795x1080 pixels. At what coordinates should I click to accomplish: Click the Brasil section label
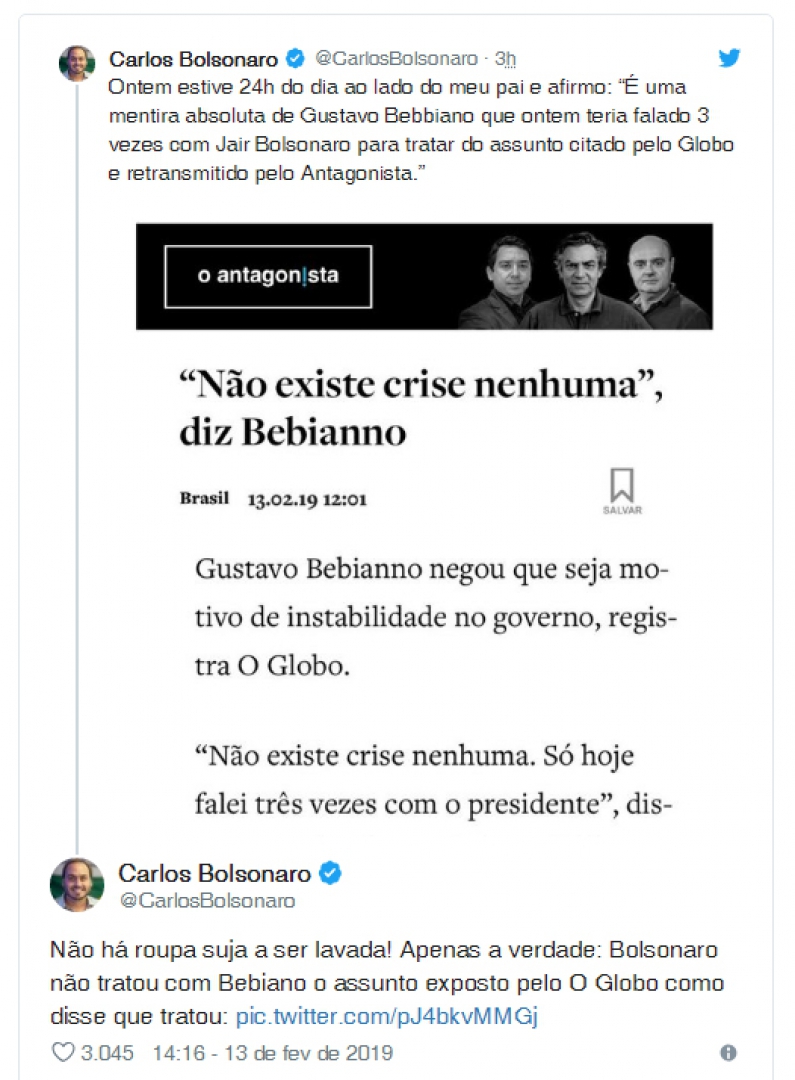pos(204,498)
